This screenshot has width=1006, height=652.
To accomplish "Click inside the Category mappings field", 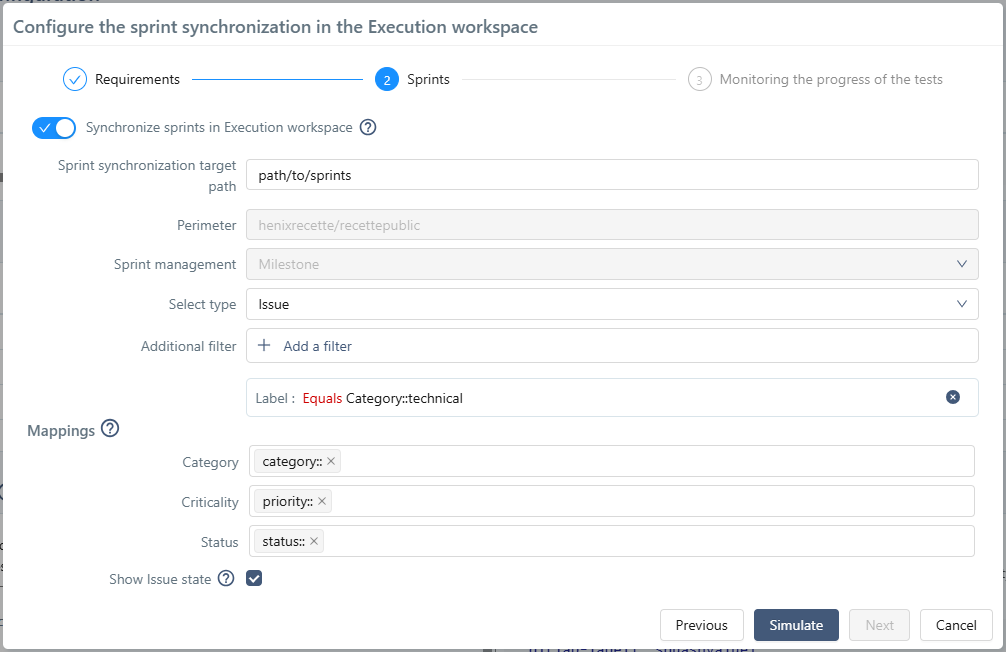I will (x=600, y=461).
